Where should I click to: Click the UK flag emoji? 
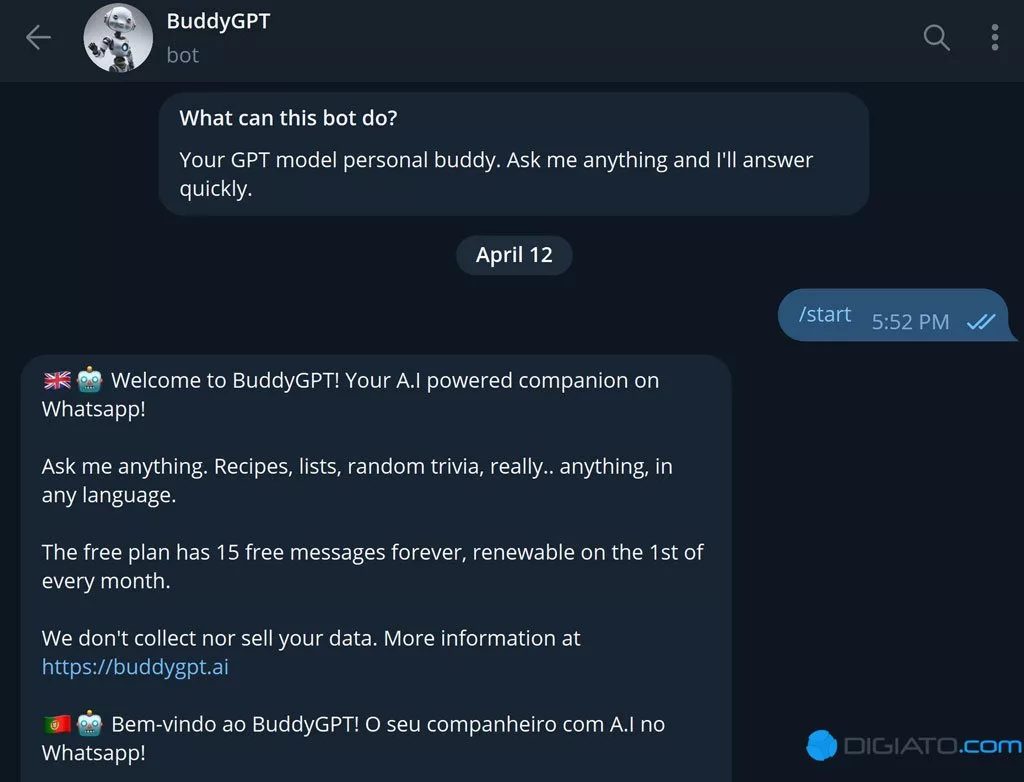(57, 380)
